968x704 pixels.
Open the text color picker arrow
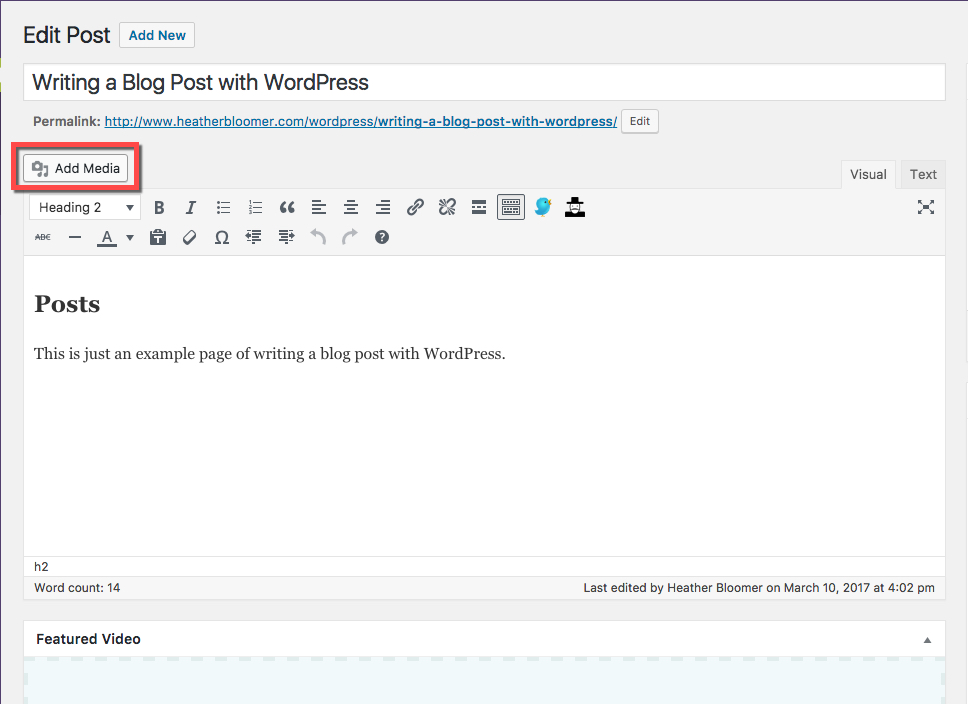click(x=130, y=237)
